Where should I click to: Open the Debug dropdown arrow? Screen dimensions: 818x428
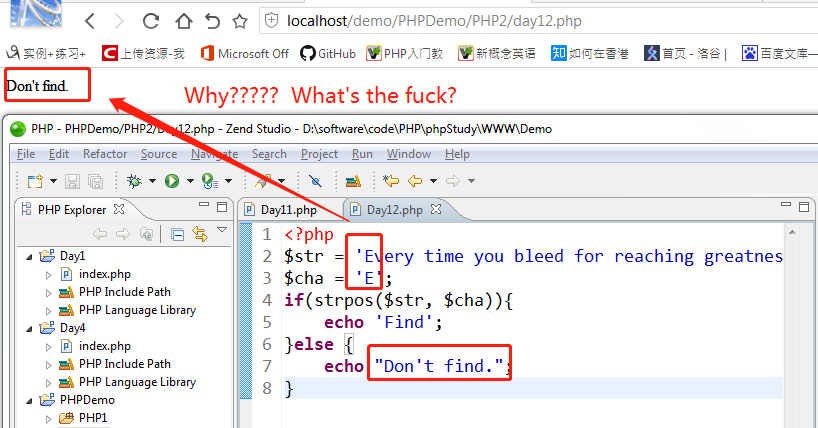[x=152, y=181]
